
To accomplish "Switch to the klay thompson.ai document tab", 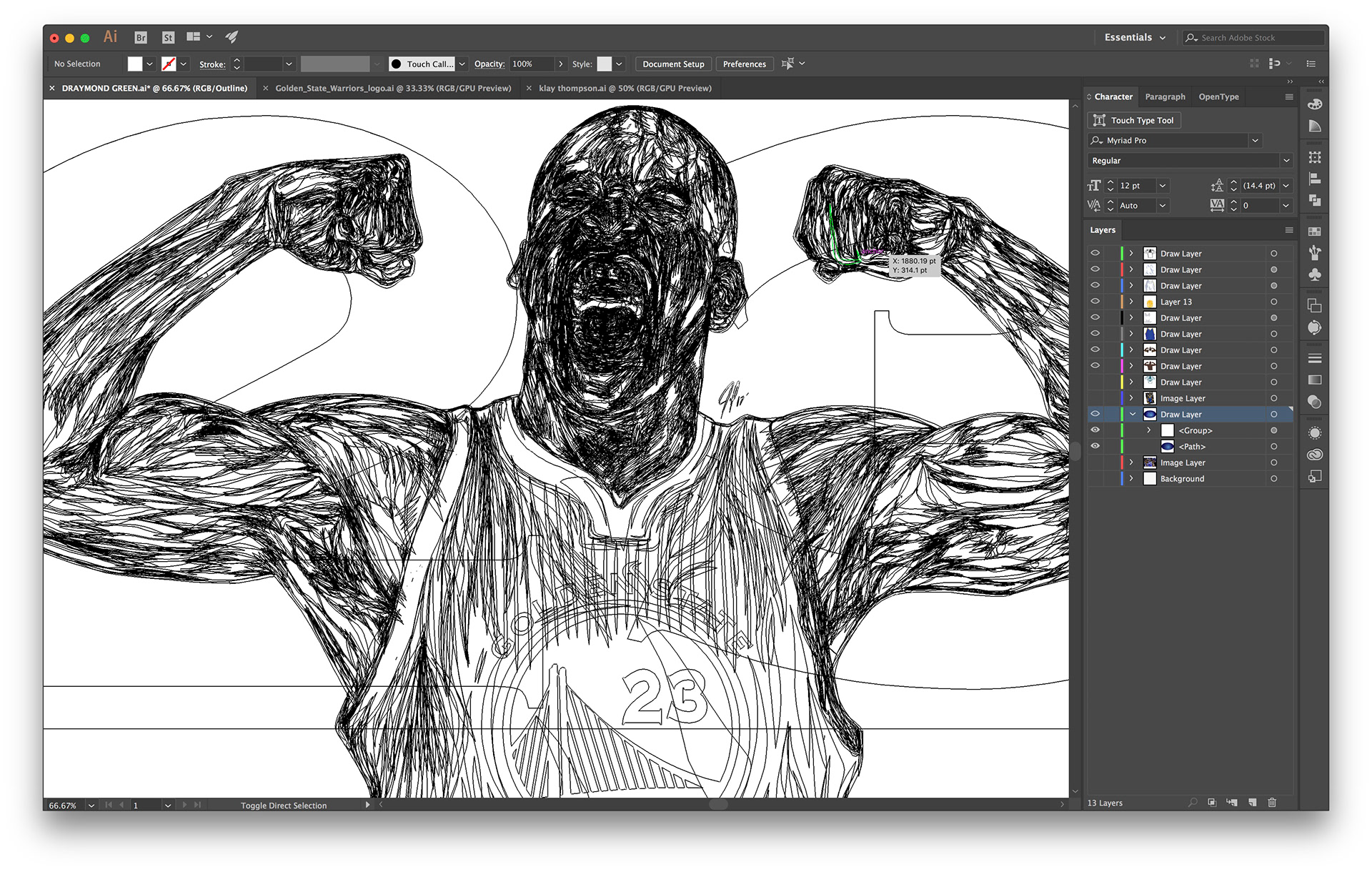I will [x=625, y=89].
